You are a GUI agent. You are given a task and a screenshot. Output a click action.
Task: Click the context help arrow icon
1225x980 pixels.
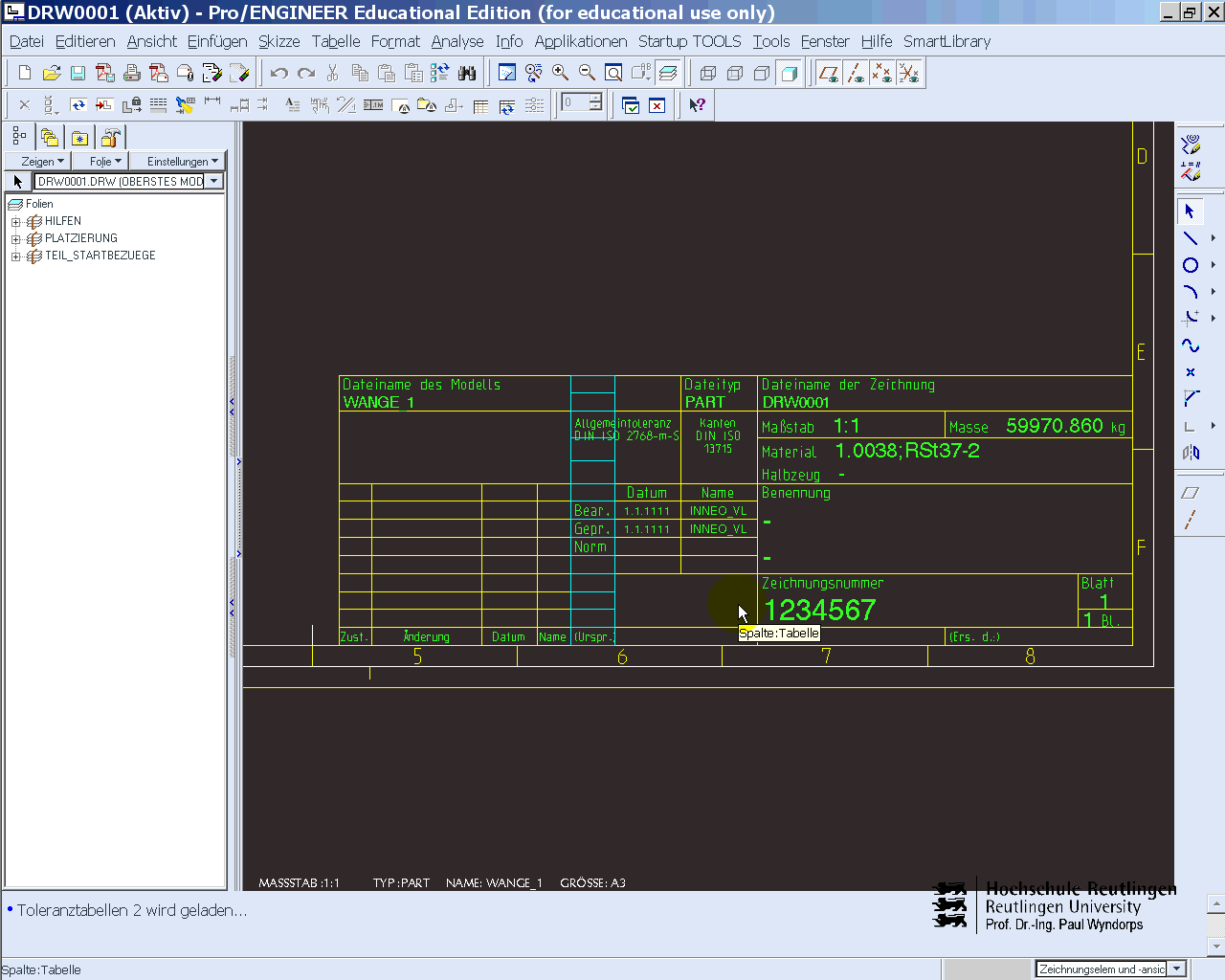tap(697, 105)
